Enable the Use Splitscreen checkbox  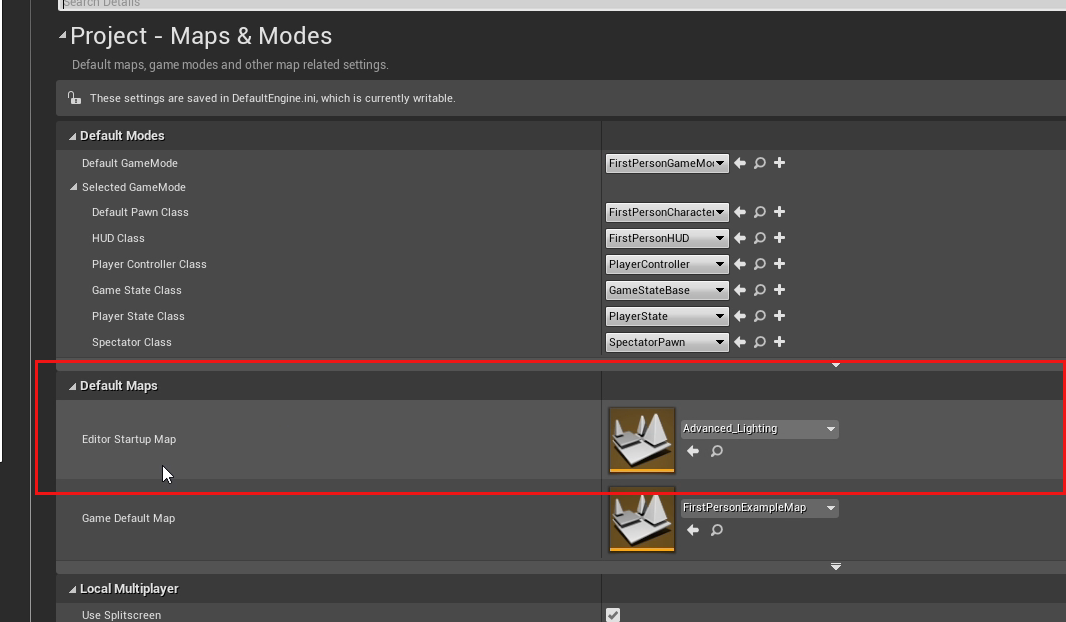613,615
